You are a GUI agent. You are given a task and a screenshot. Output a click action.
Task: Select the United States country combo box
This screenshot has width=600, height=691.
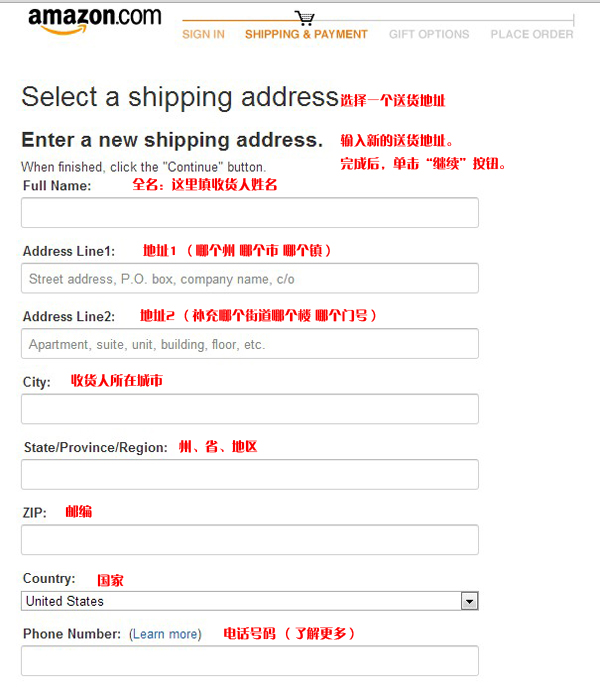(x=240, y=601)
